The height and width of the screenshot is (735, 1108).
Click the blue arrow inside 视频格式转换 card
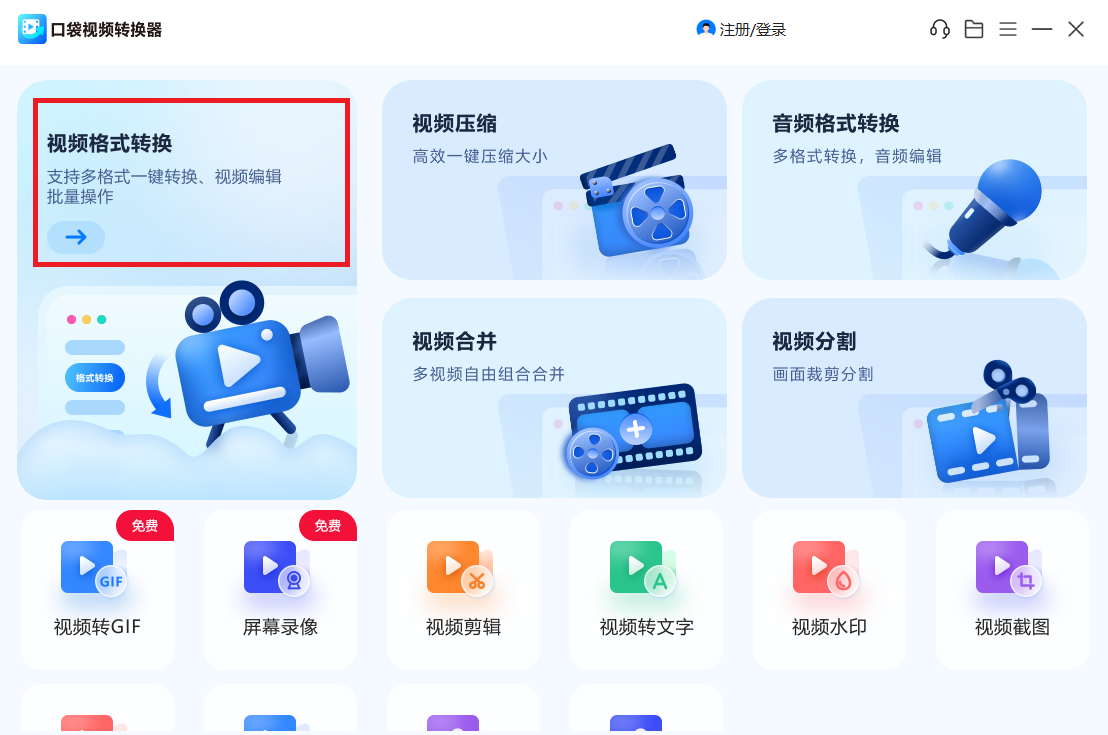pos(76,238)
